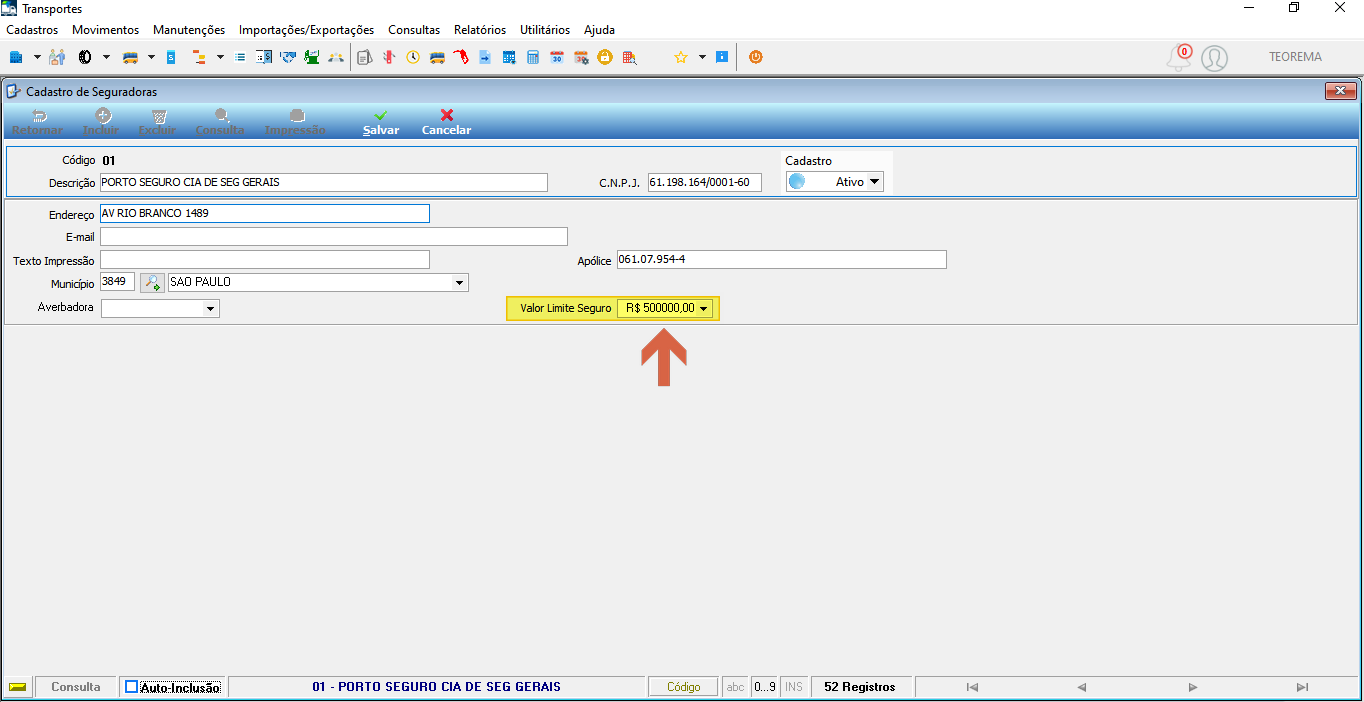Image resolution: width=1364 pixels, height=702 pixels.
Task: Click the tire icon in toolbar
Action: (85, 57)
